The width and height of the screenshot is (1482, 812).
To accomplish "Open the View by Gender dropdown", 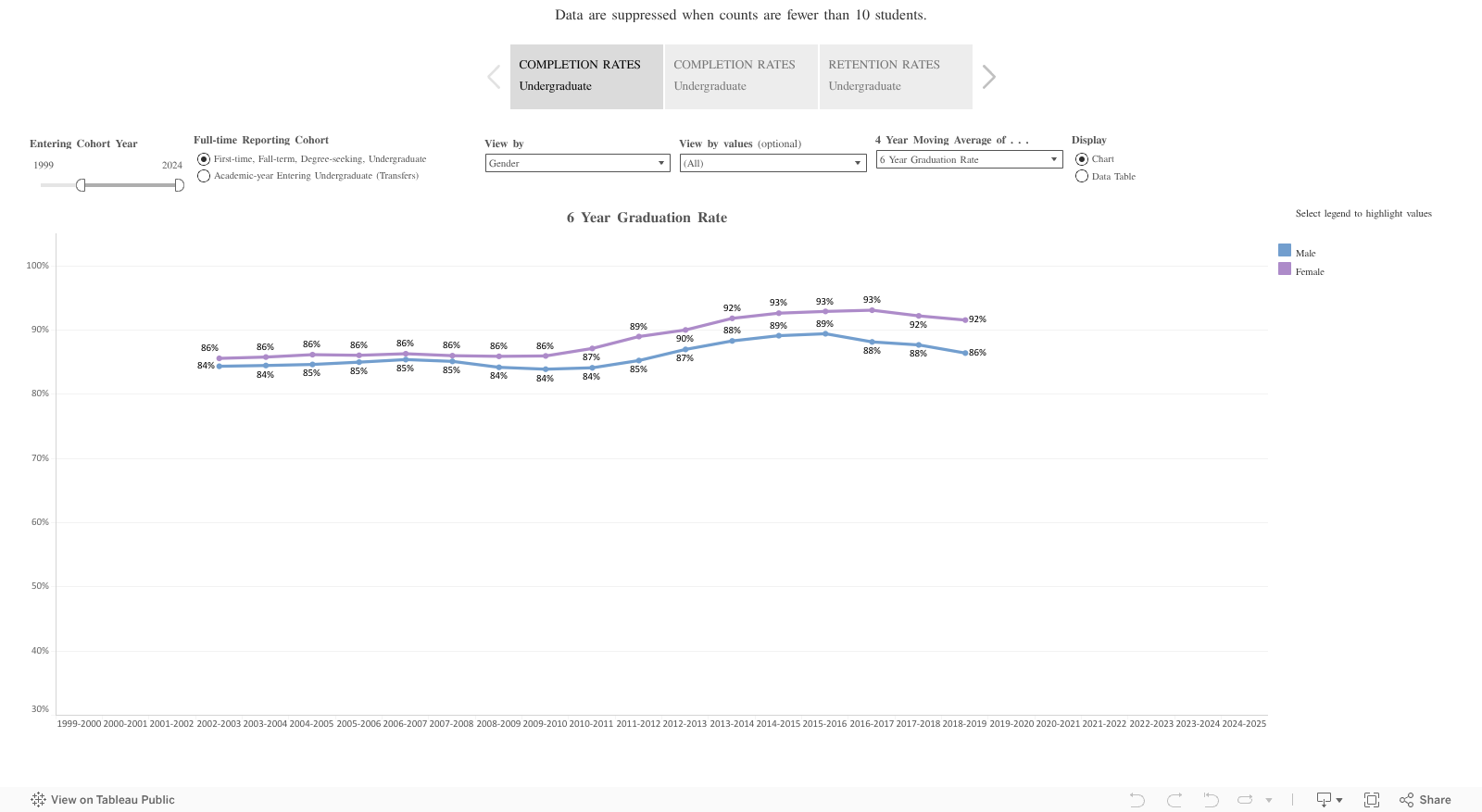I will pyautogui.click(x=660, y=162).
